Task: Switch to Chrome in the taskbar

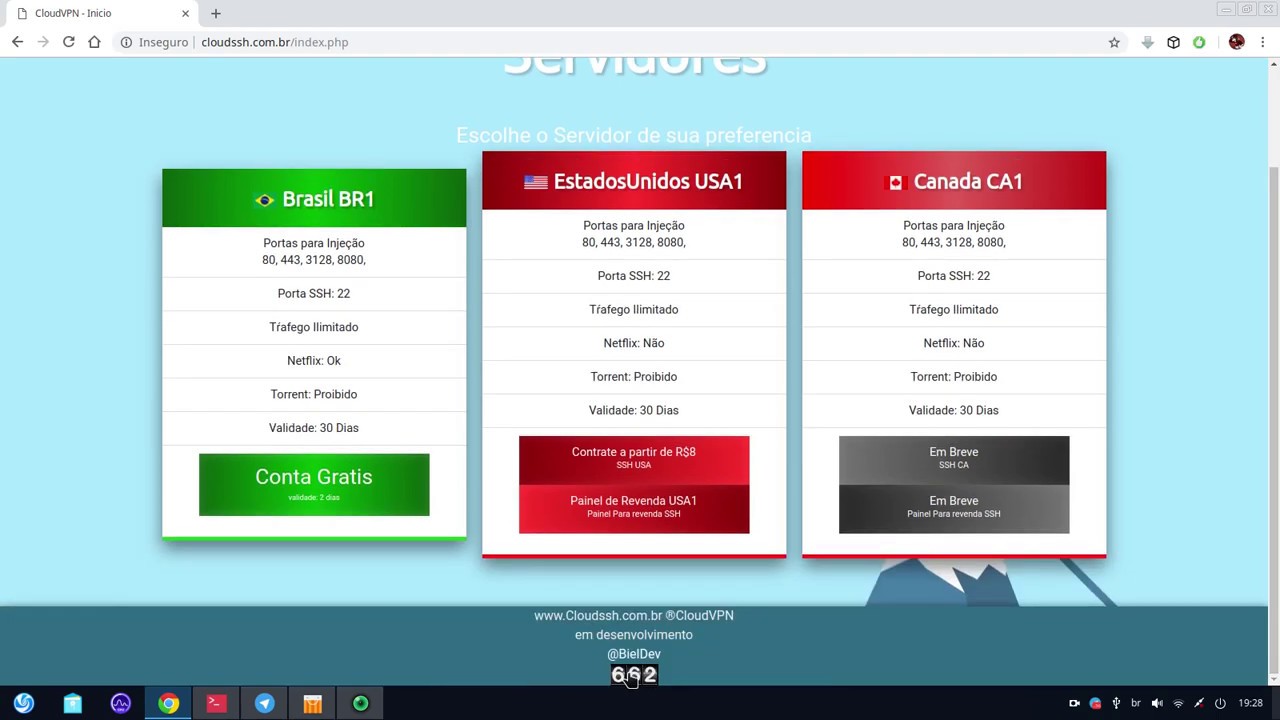Action: [168, 704]
